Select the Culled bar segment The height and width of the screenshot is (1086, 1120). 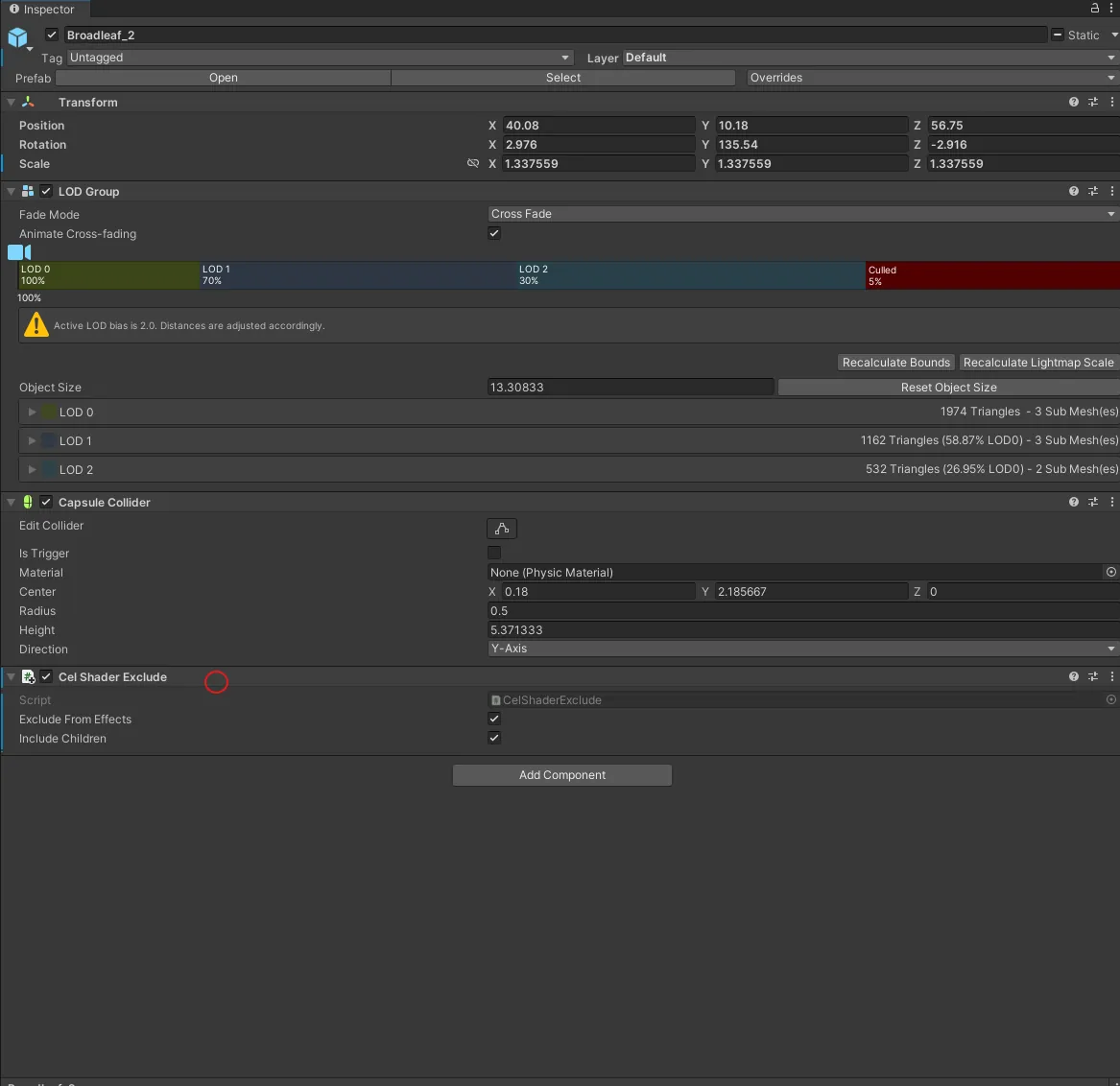(992, 275)
